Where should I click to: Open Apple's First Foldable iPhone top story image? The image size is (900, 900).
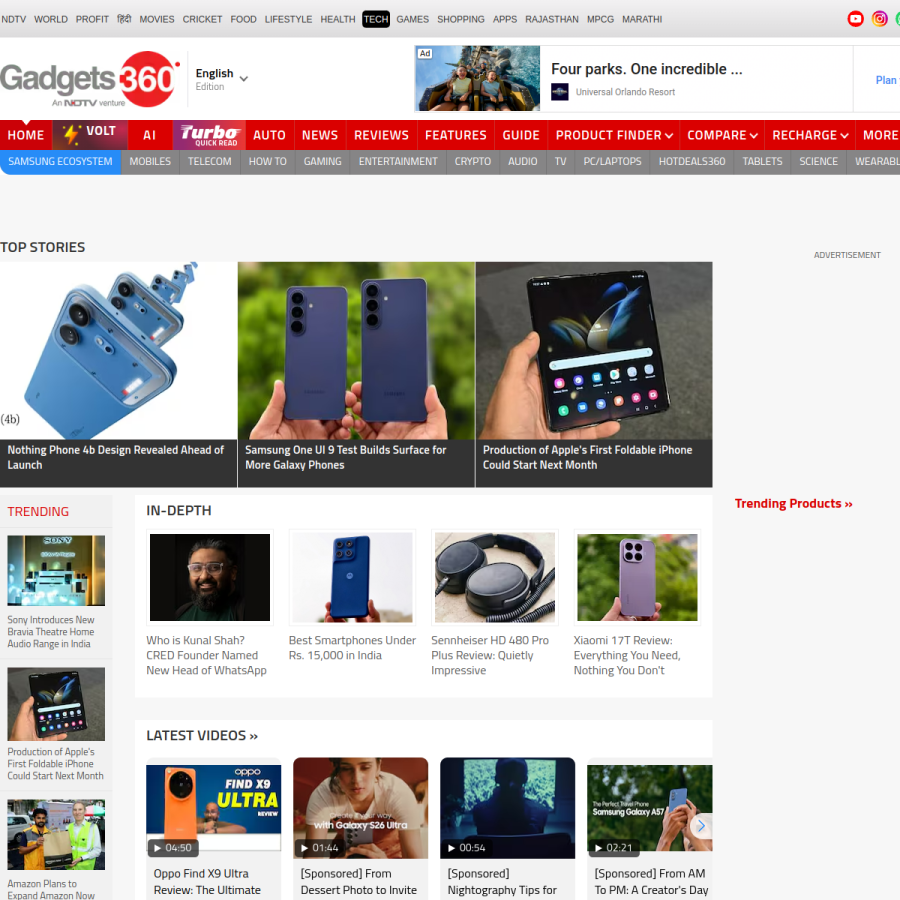(594, 351)
